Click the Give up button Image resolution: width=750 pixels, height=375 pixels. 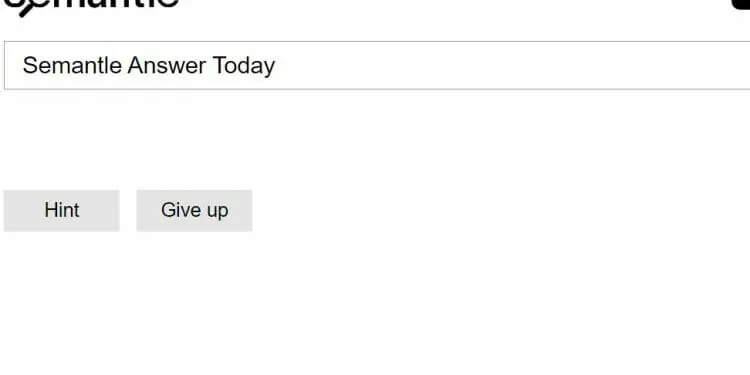pyautogui.click(x=194, y=210)
